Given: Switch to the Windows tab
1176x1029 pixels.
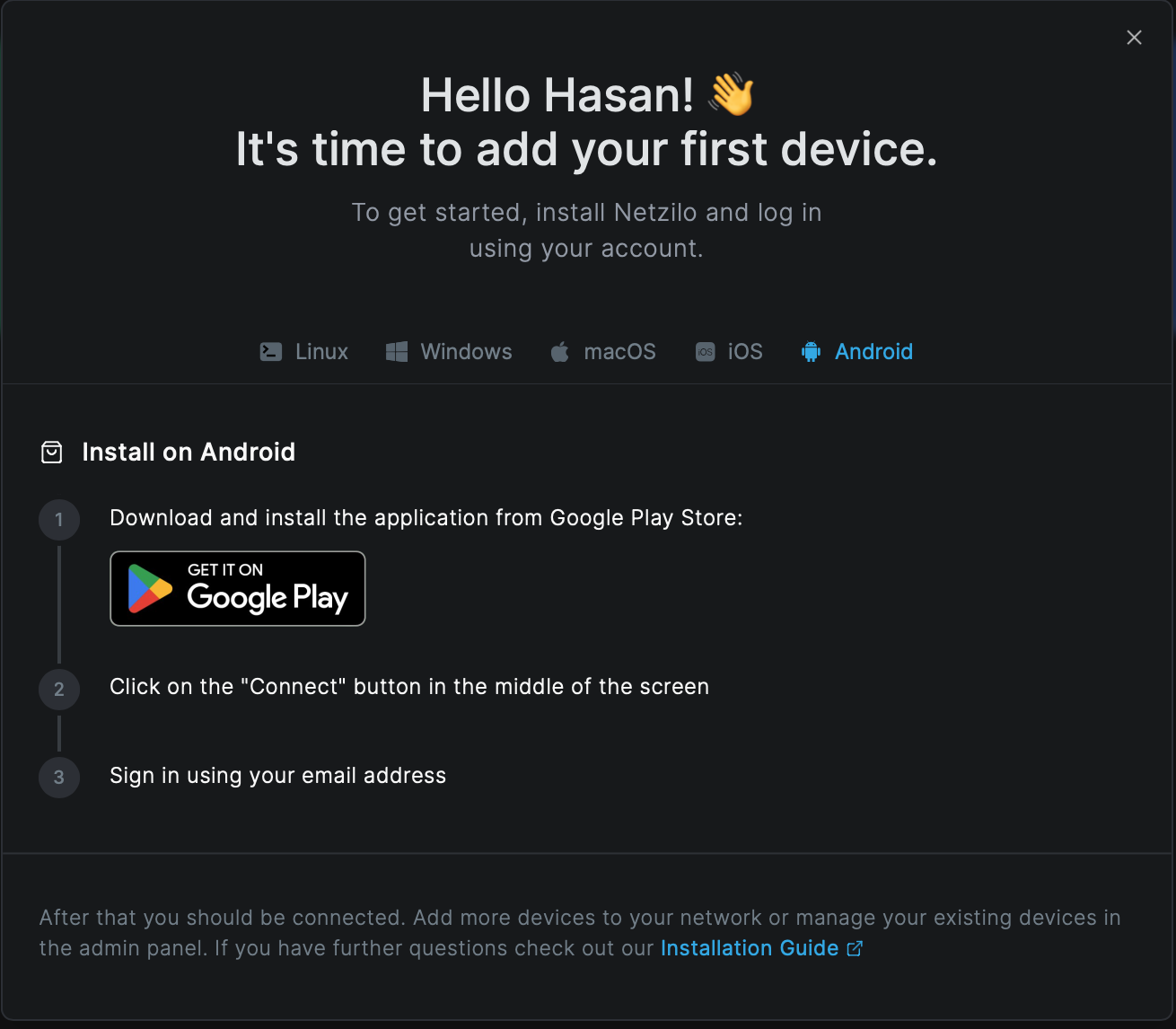Looking at the screenshot, I should [449, 352].
